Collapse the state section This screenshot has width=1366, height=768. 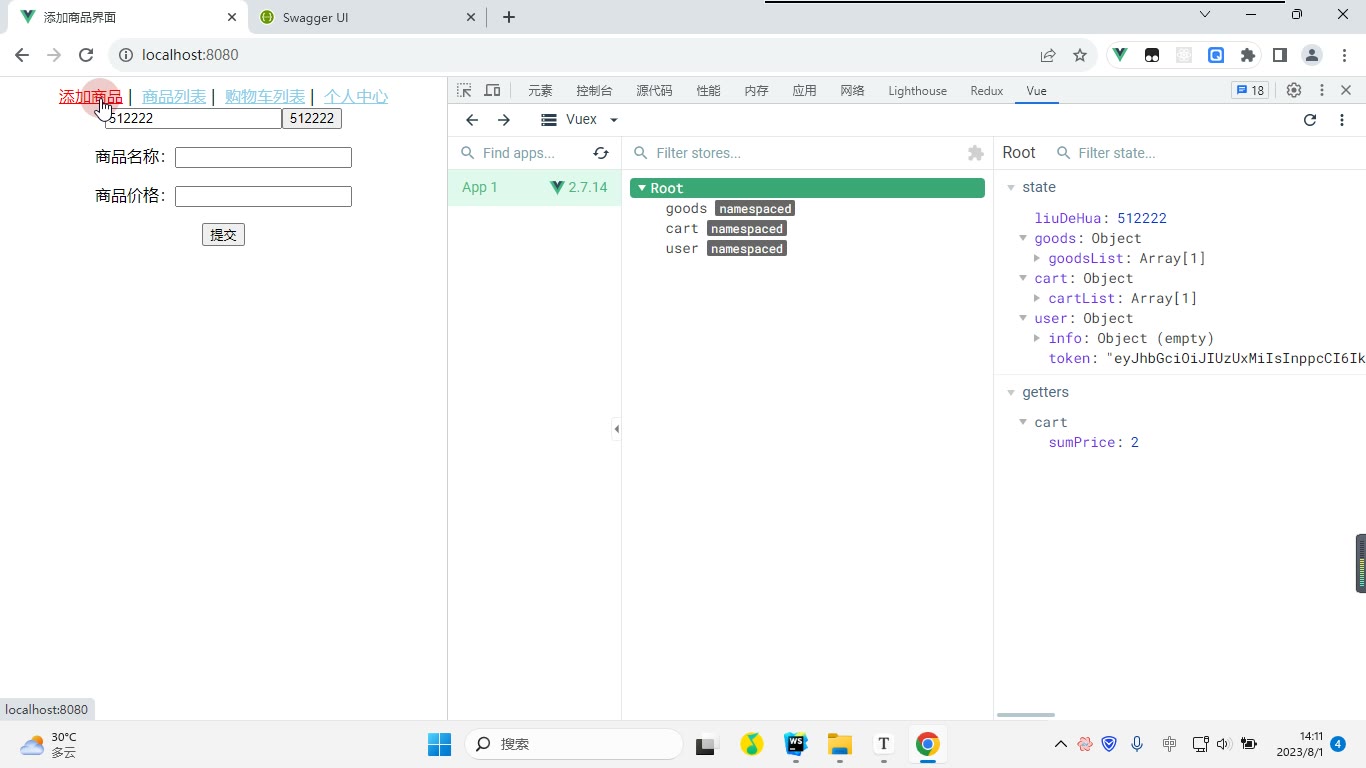pos(1011,187)
